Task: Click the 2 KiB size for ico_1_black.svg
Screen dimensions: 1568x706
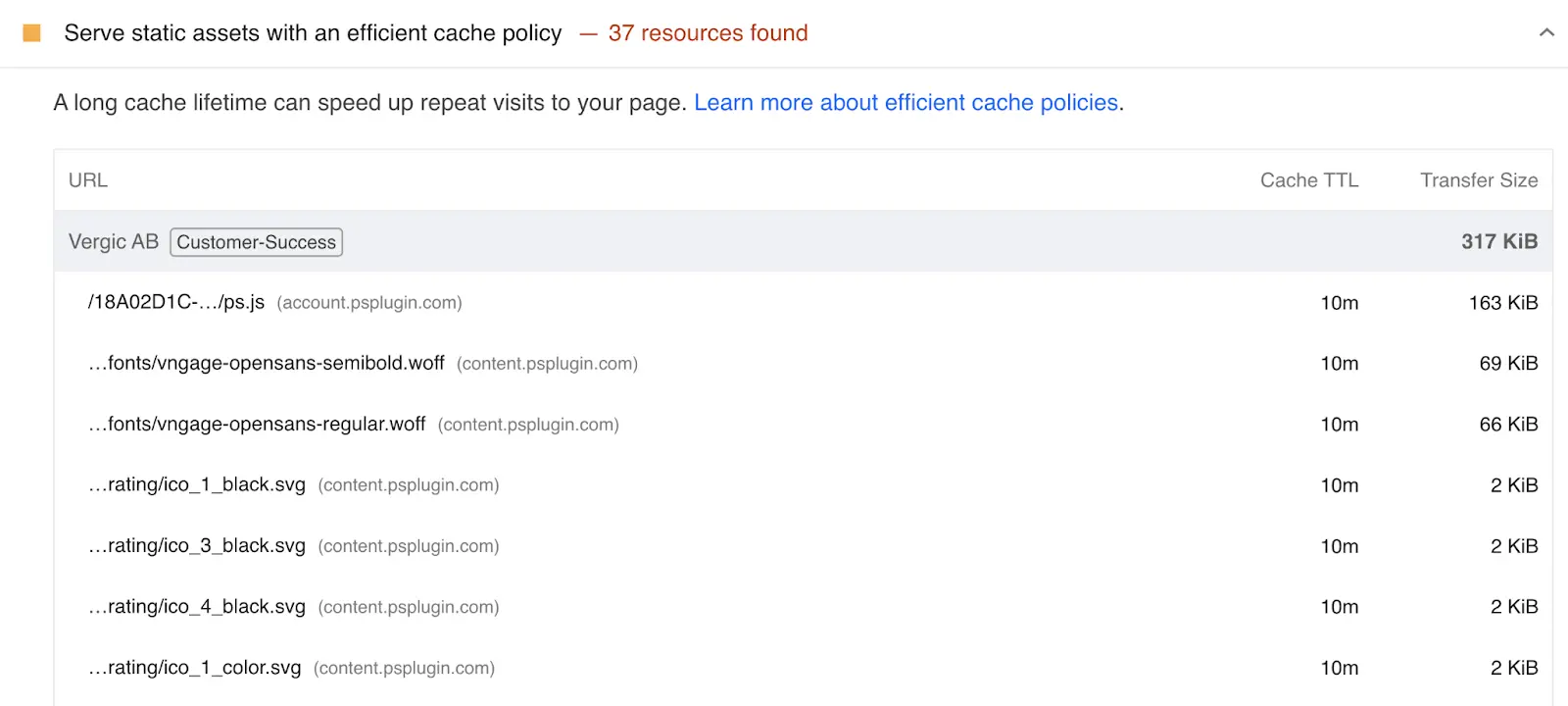Action: coord(1514,485)
